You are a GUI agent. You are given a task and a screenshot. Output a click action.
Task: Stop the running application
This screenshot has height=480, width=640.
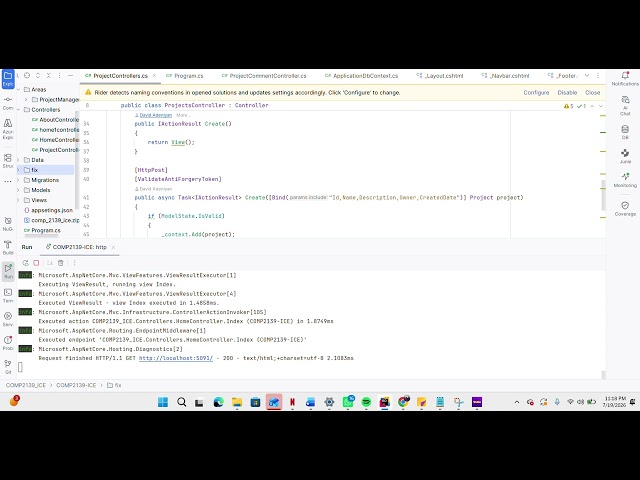(36, 263)
